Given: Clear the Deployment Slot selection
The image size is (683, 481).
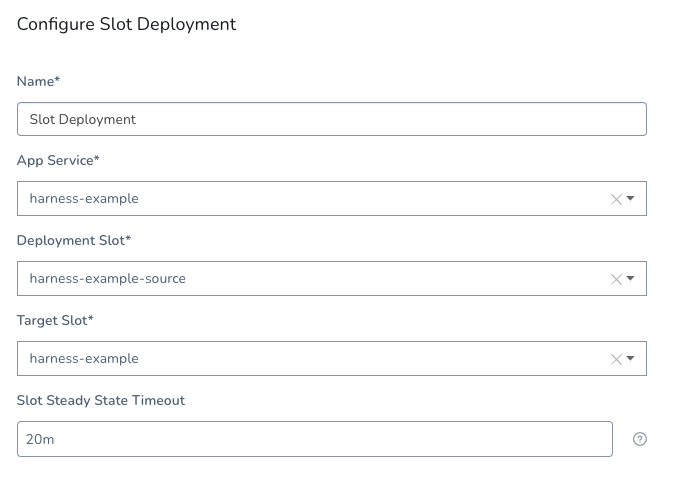Looking at the screenshot, I should point(616,279).
